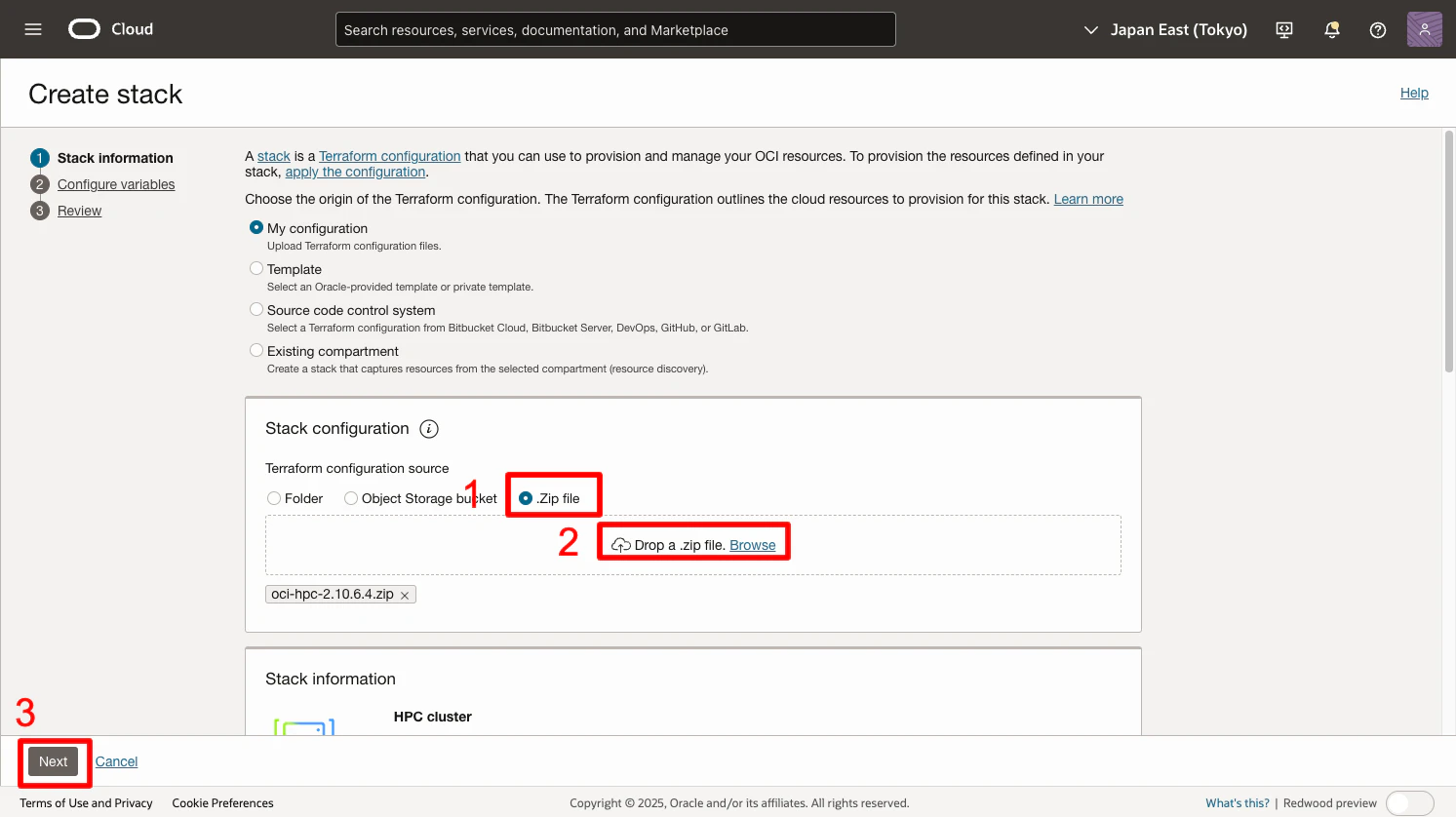Click the oci-hpc-2.10.6.4.zip file name
1456x817 pixels.
[333, 594]
